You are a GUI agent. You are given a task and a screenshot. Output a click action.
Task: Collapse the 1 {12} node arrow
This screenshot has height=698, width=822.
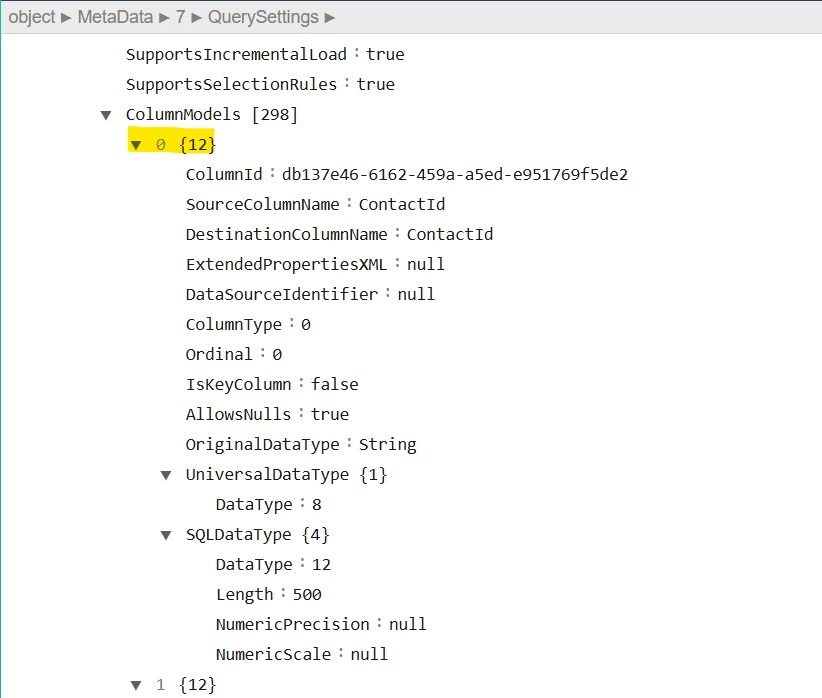pyautogui.click(x=136, y=685)
